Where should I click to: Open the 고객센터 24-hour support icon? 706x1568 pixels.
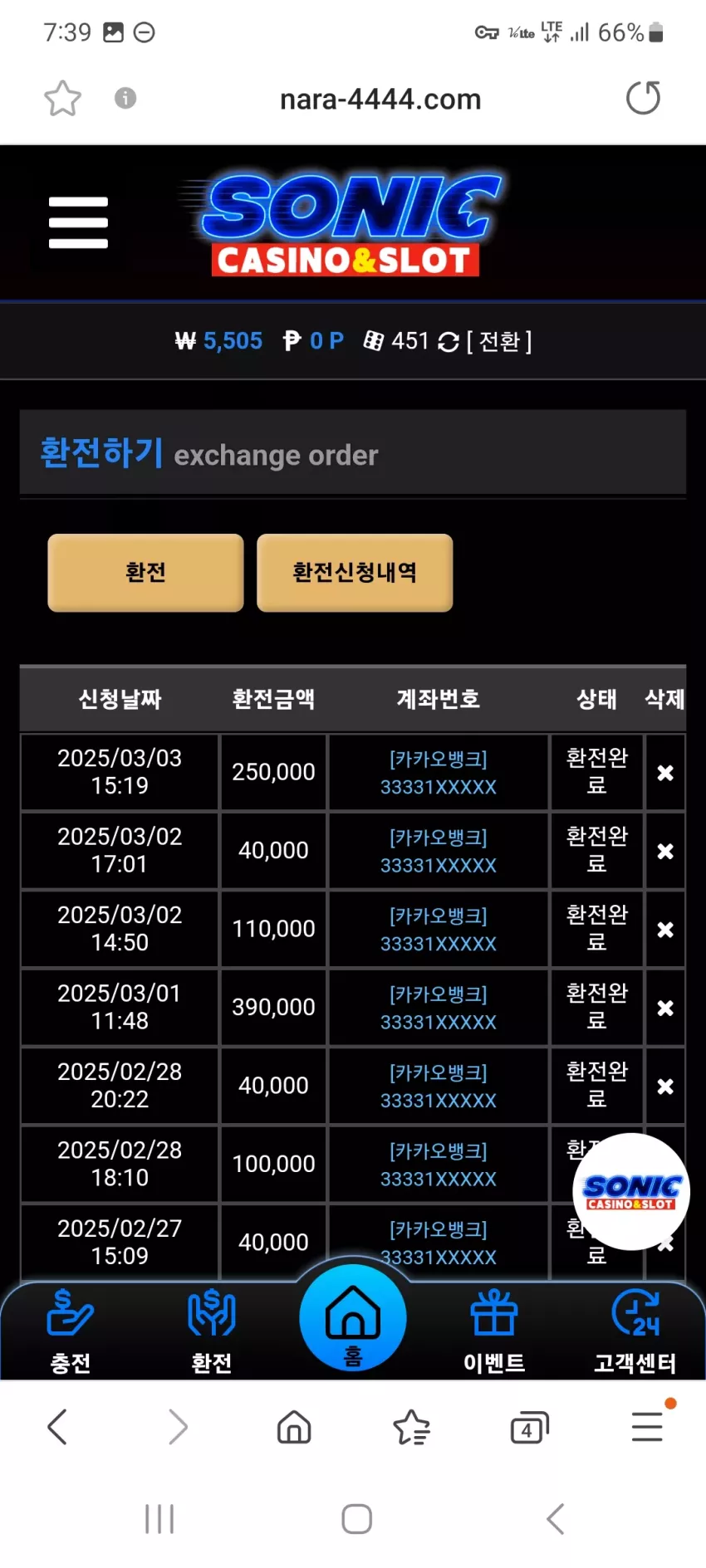pos(635,1330)
